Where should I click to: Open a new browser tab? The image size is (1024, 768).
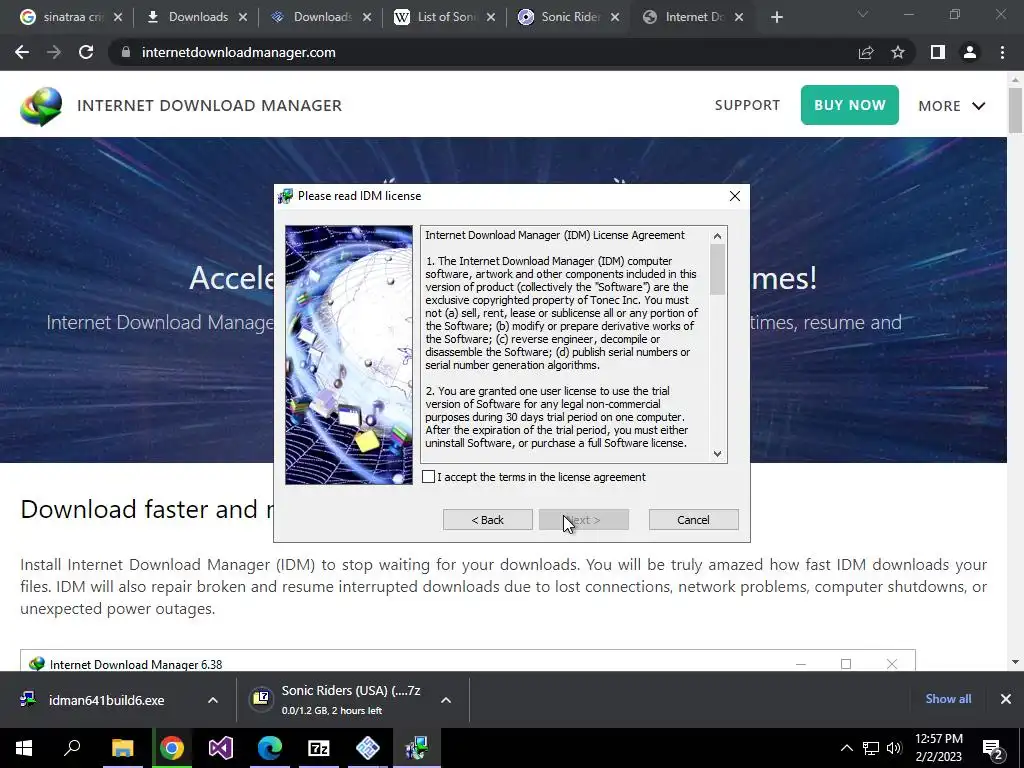point(776,17)
